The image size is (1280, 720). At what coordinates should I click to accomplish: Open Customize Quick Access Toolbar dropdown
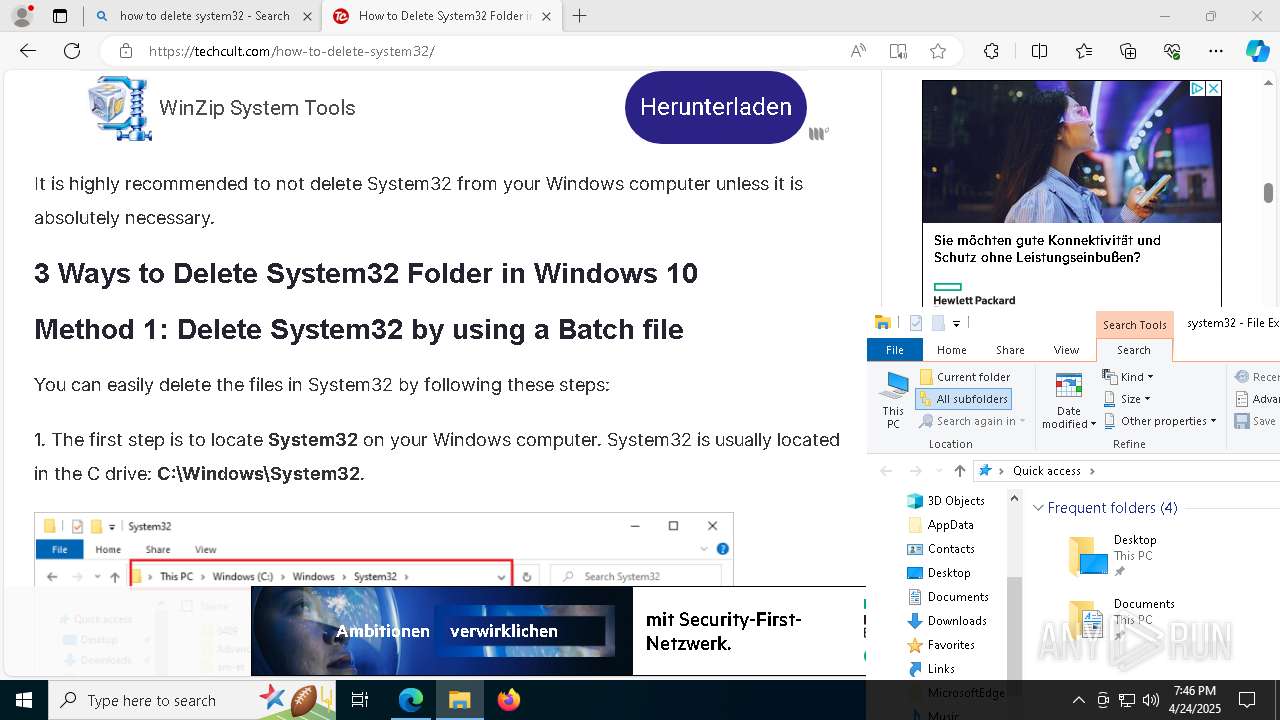click(956, 323)
